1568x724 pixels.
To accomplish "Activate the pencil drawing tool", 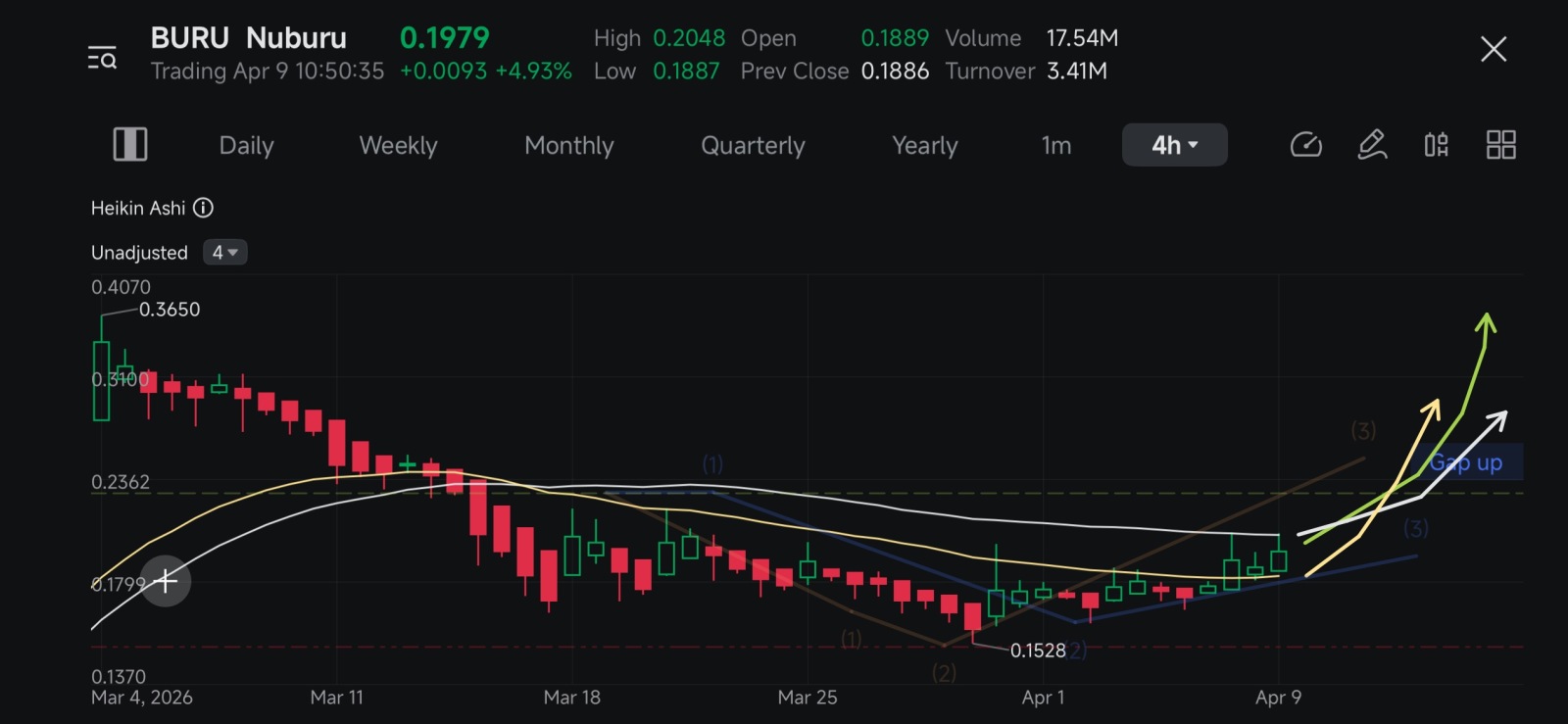I will [x=1372, y=145].
